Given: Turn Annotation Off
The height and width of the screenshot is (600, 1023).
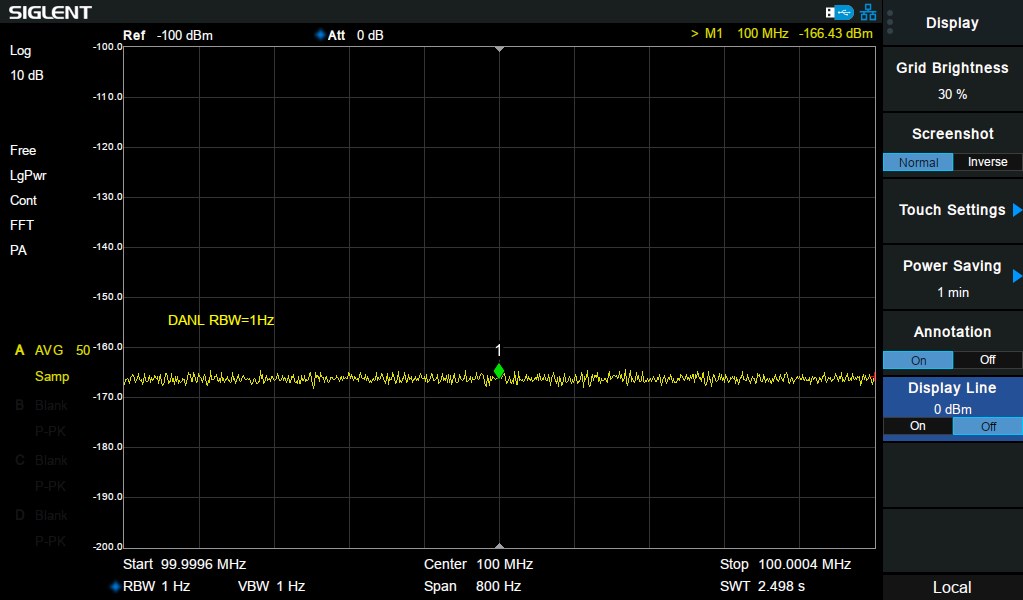Looking at the screenshot, I should 987,360.
